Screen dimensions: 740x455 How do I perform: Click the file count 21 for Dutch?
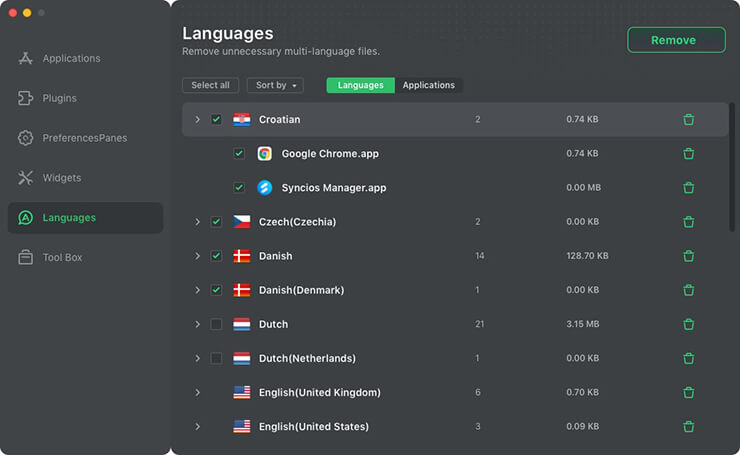coord(479,324)
